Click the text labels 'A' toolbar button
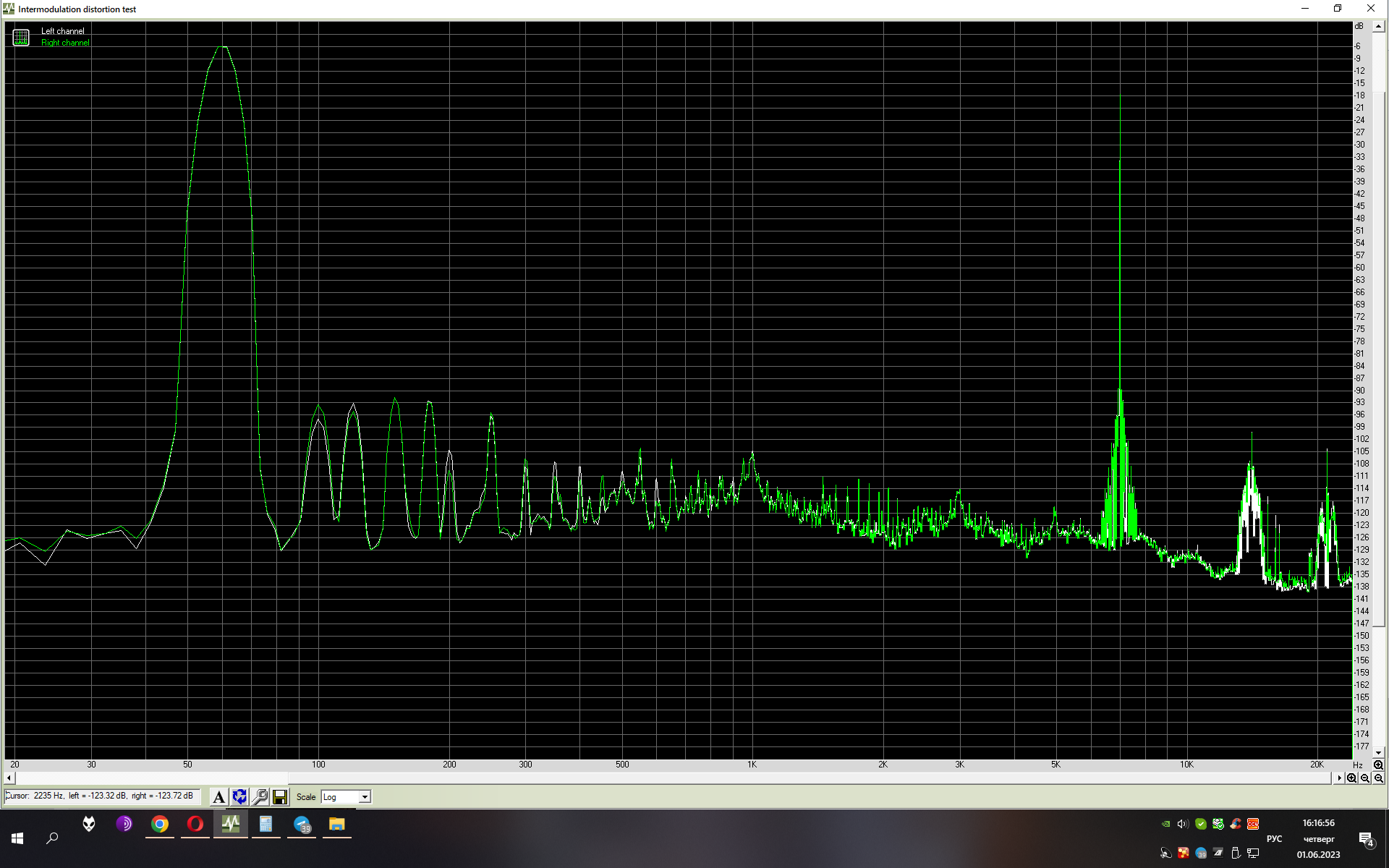The height and width of the screenshot is (868, 1389). [x=218, y=797]
